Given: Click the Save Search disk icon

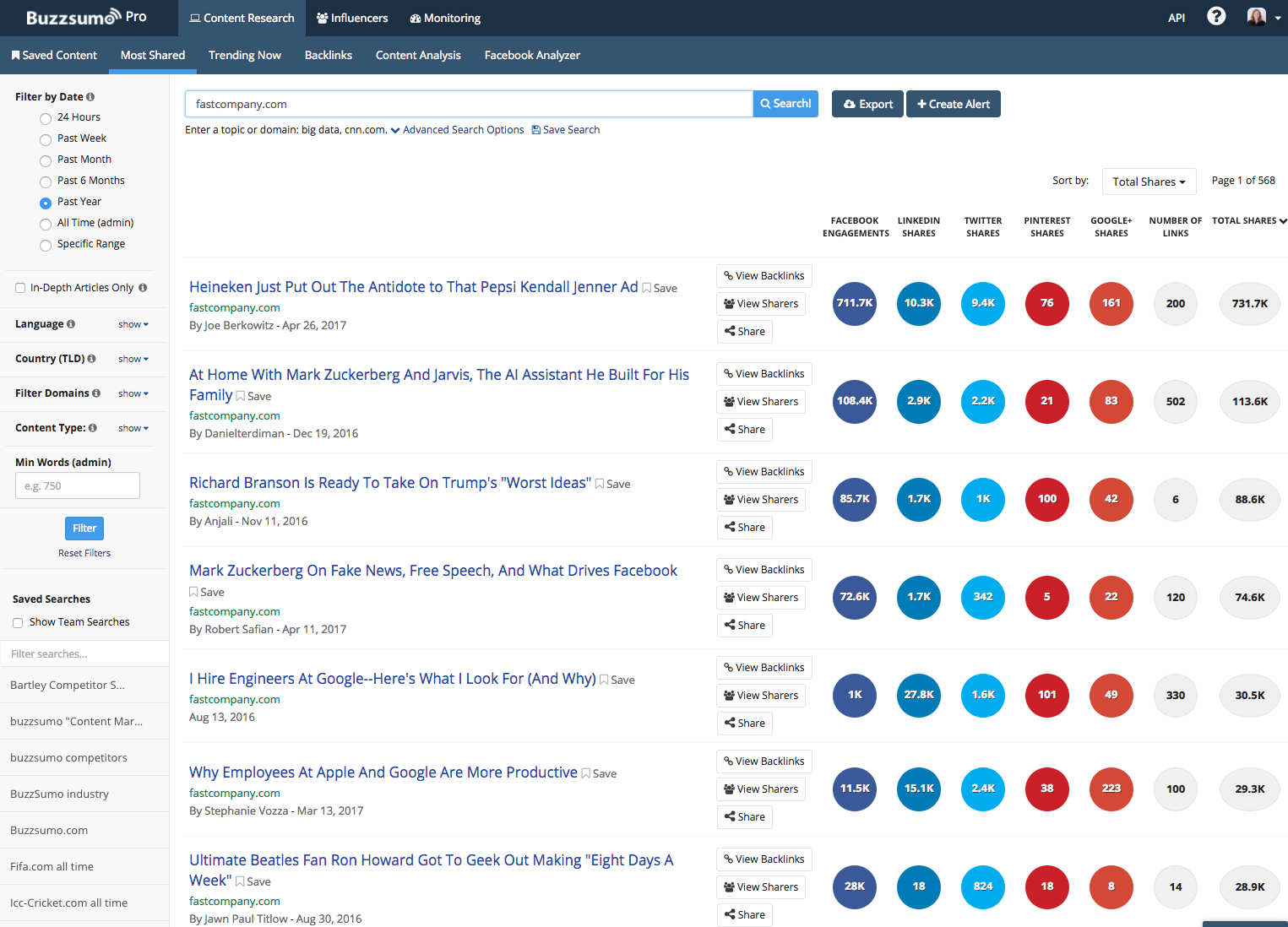Looking at the screenshot, I should coord(535,130).
